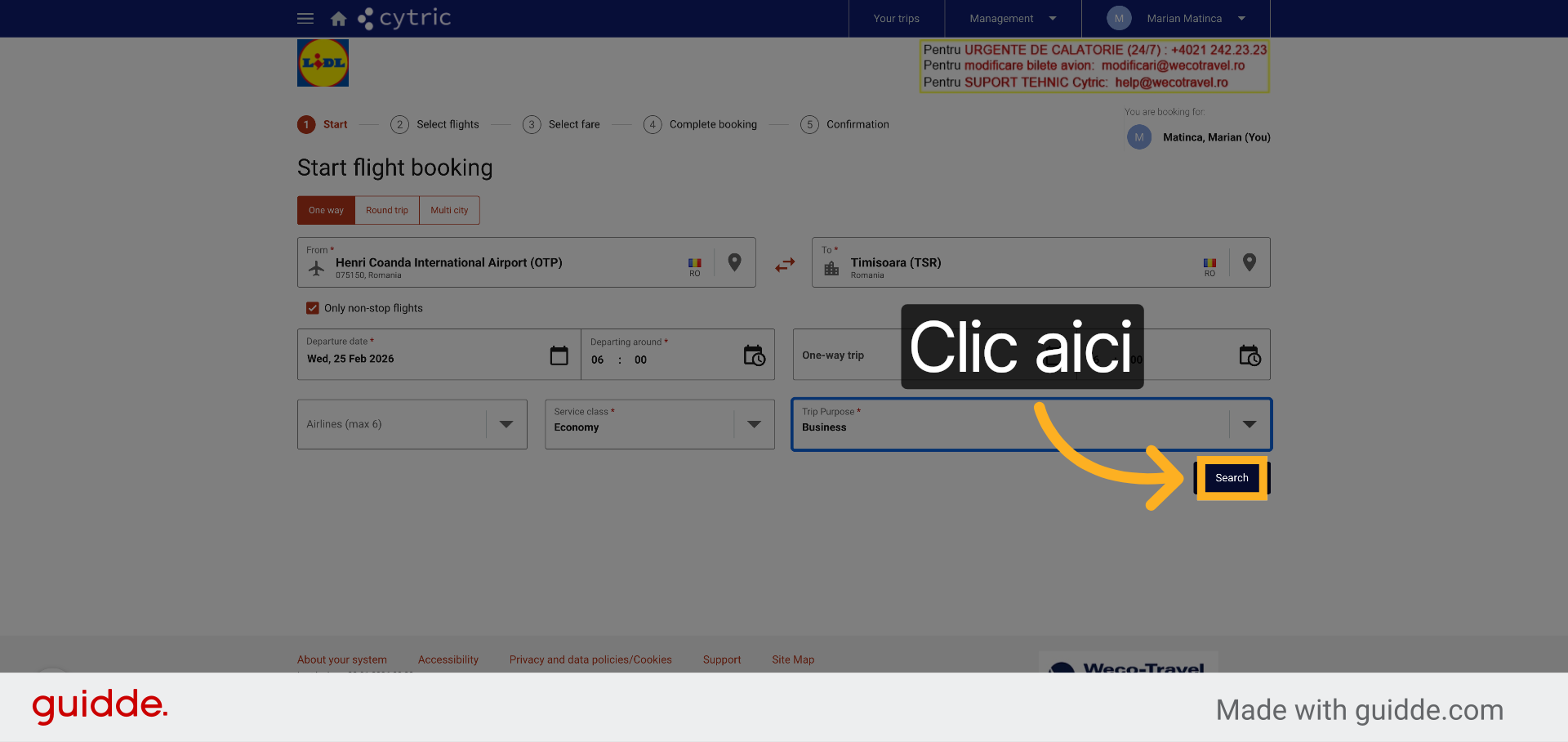Image resolution: width=1568 pixels, height=742 pixels.
Task: Go to the home icon
Action: tap(338, 18)
